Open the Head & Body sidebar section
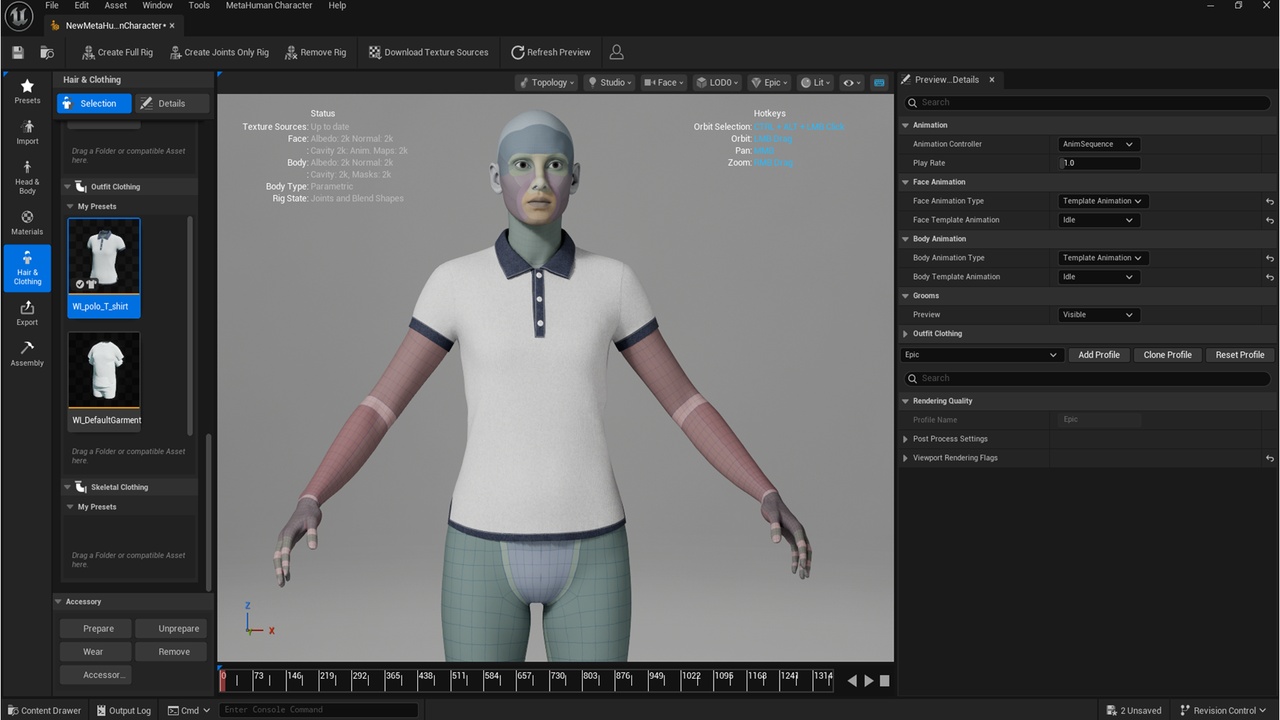The height and width of the screenshot is (720, 1280). (x=27, y=177)
